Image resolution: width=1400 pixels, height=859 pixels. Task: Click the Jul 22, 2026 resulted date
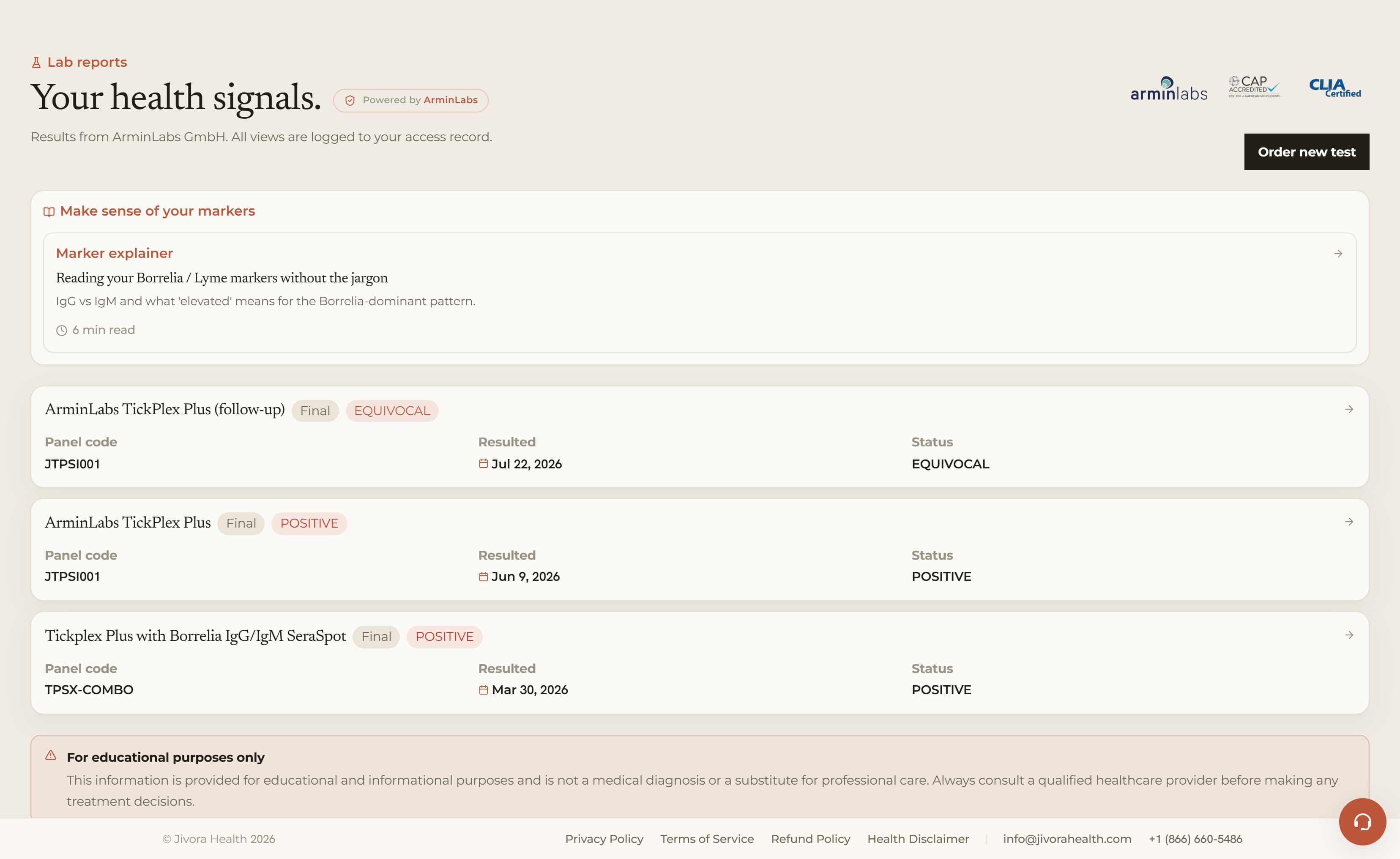(x=526, y=464)
